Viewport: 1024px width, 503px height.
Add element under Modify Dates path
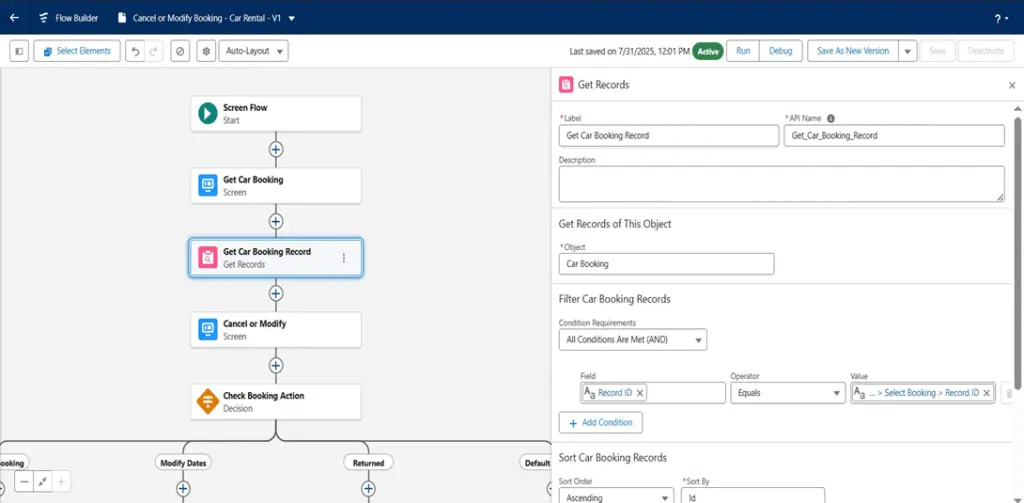pos(183,488)
